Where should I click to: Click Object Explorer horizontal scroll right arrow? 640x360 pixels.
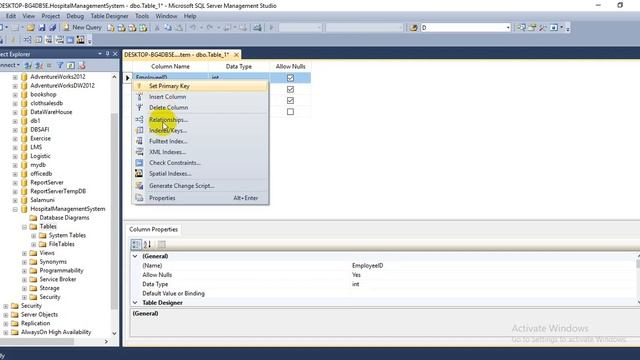click(107, 341)
